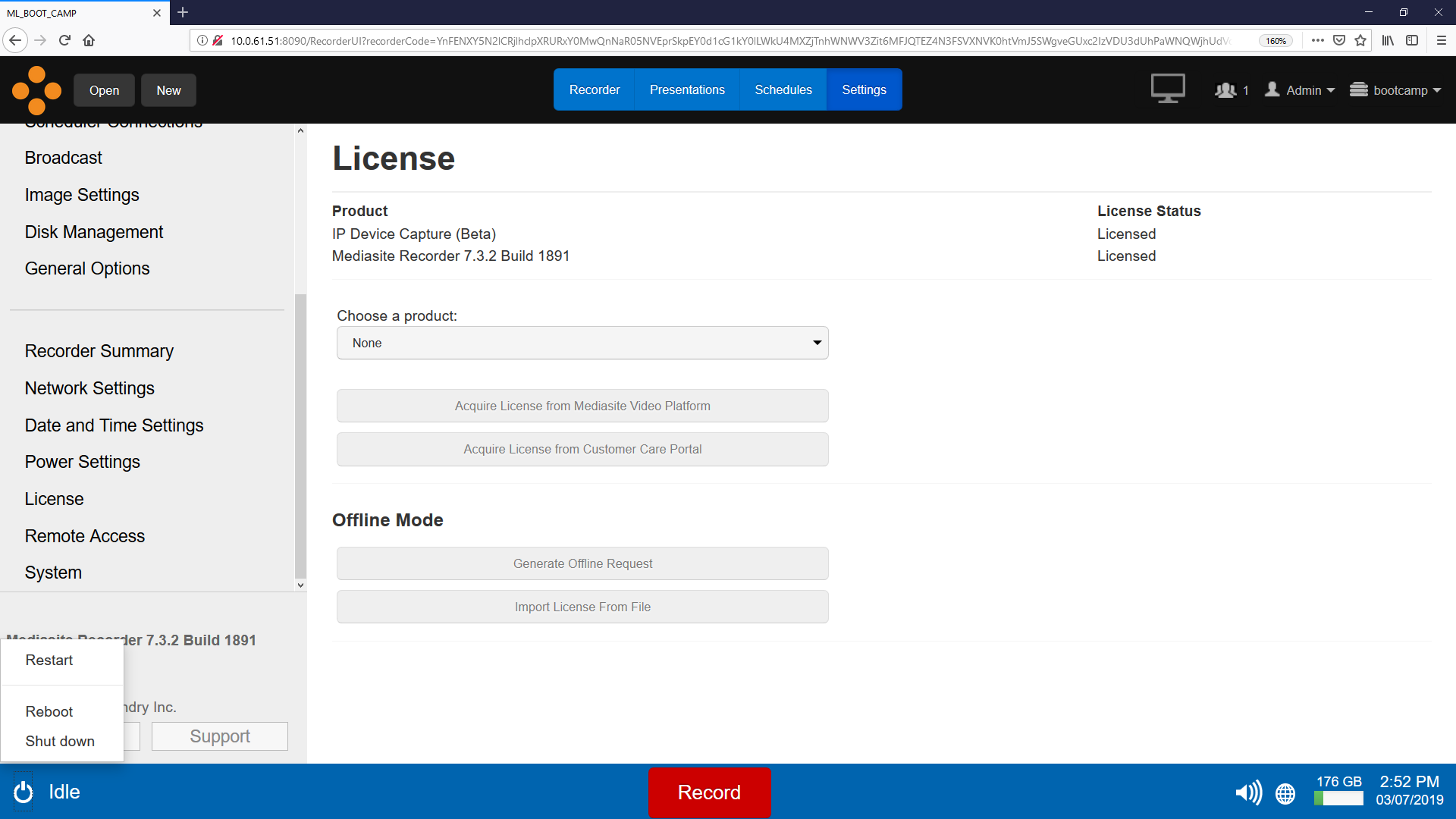Select License in the sidebar
This screenshot has width=1456, height=819.
click(x=55, y=499)
